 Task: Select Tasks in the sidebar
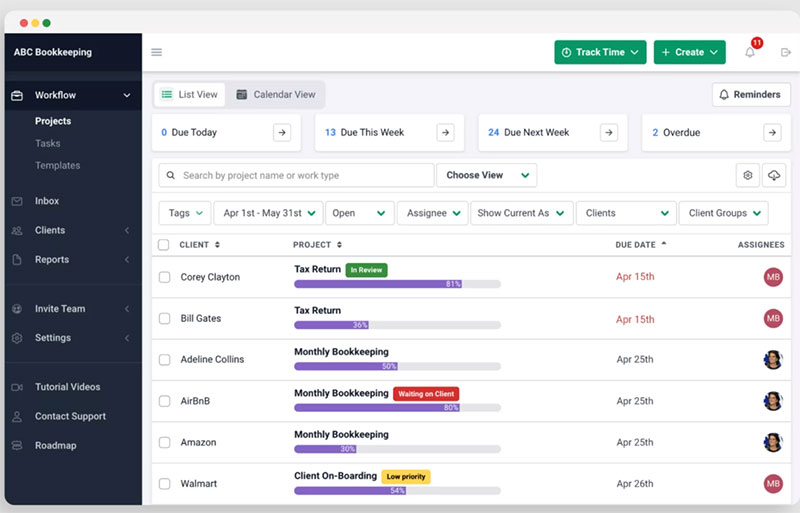[x=47, y=143]
